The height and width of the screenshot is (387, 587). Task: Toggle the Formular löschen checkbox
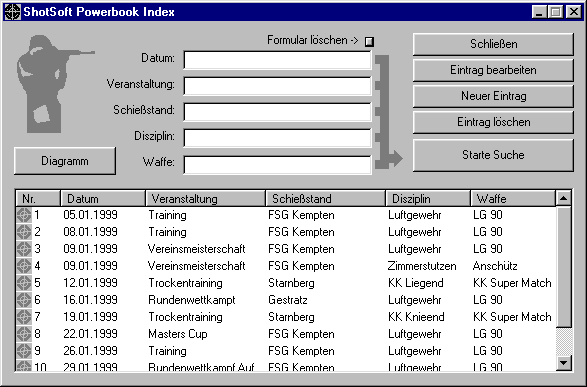coord(369,41)
